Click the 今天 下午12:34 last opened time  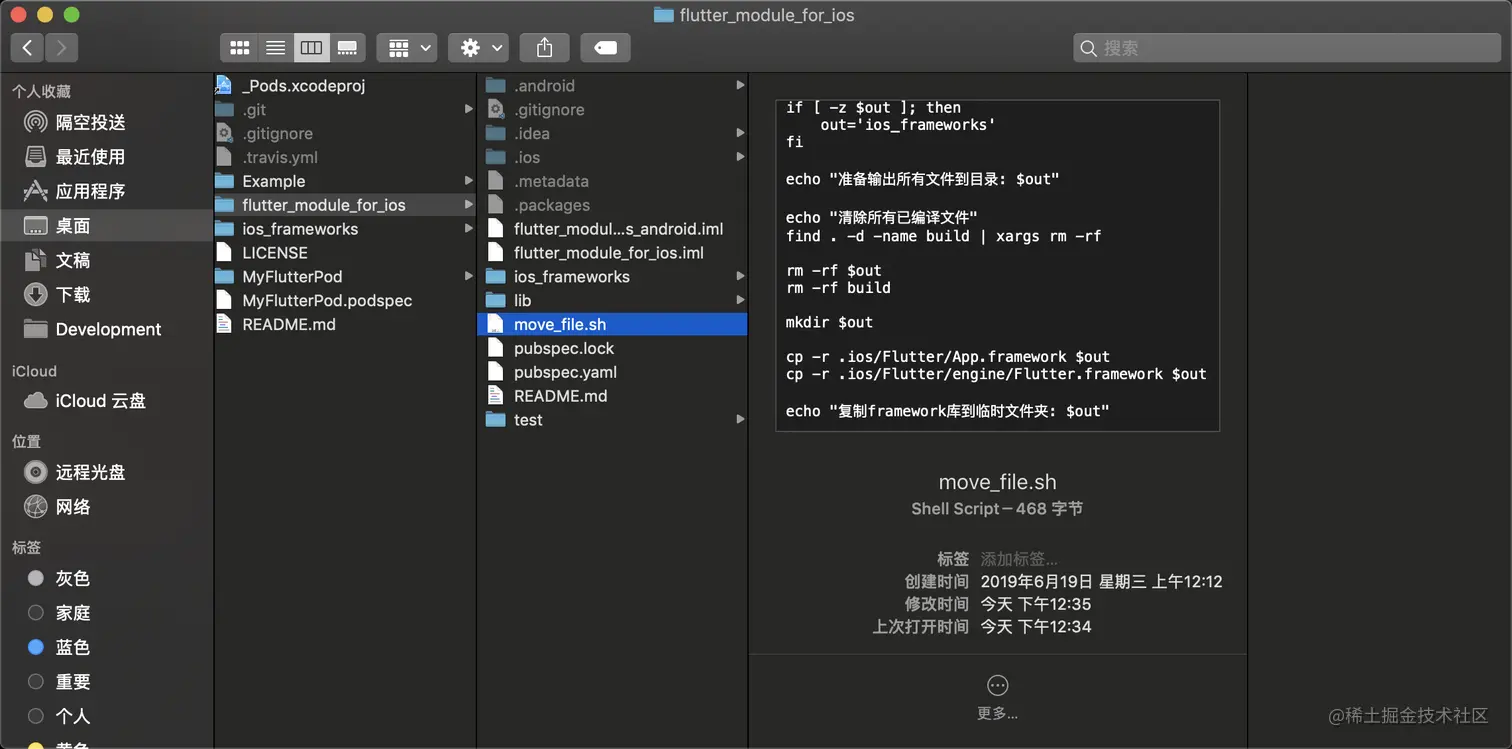click(1036, 627)
